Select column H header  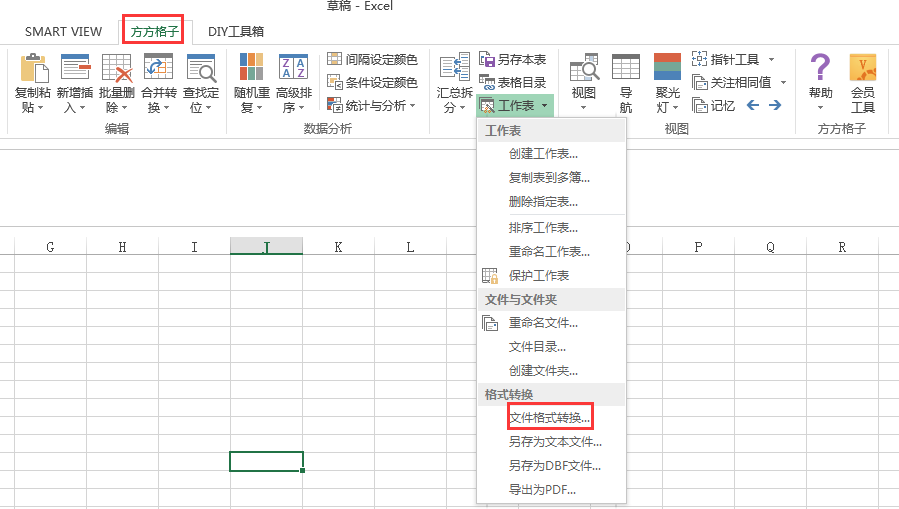123,247
